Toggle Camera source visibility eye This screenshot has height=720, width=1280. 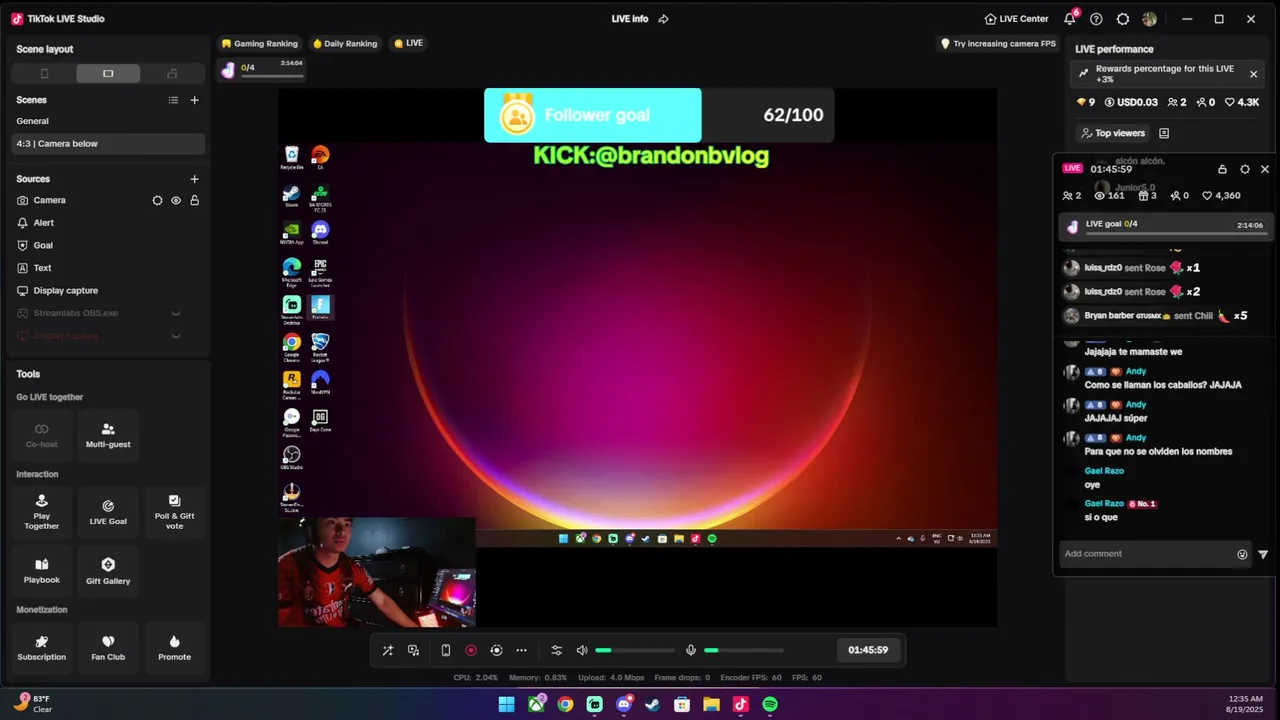tap(176, 200)
